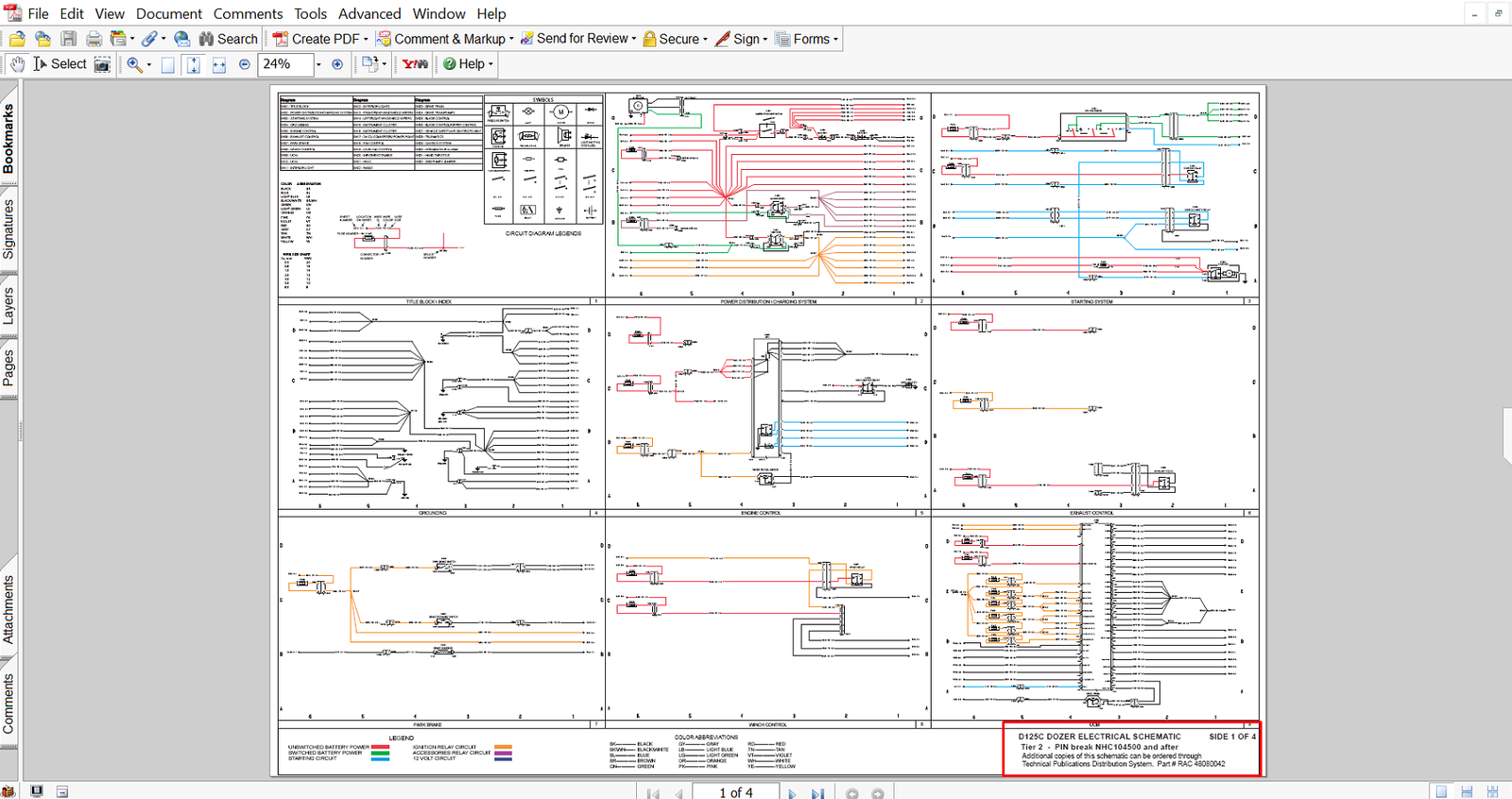This screenshot has width=1512, height=799.
Task: Toggle the Layers side panel
Action: coord(9,306)
